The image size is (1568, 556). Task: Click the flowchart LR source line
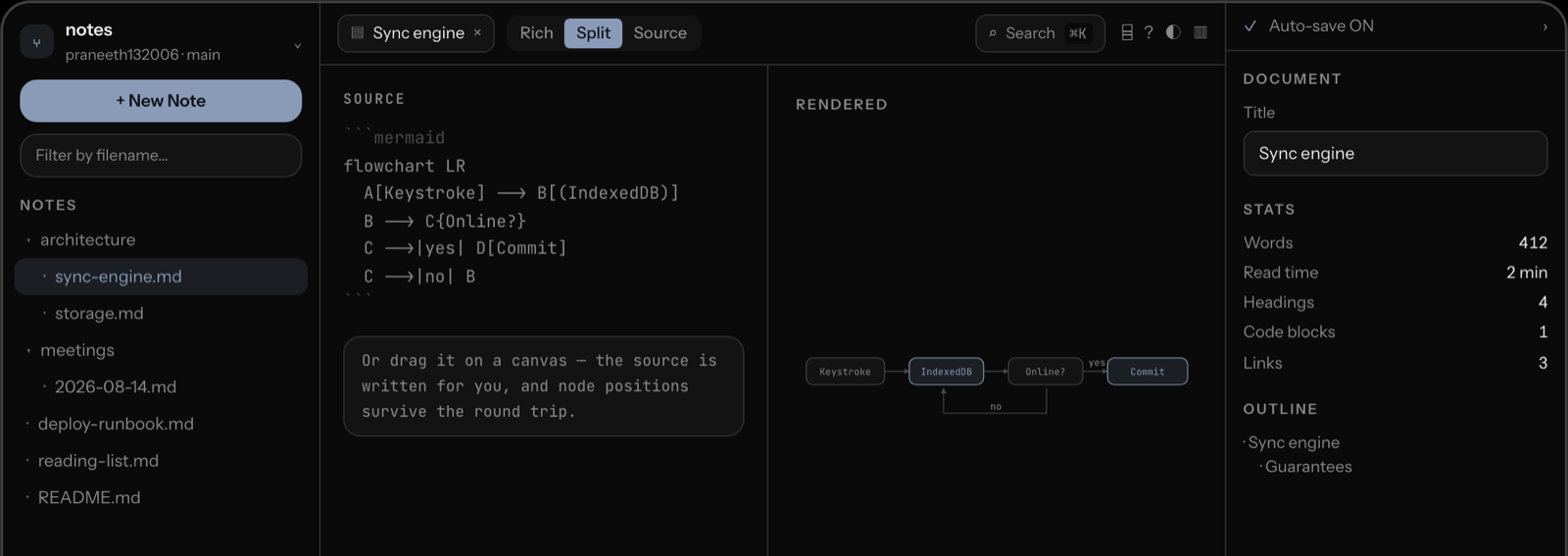pos(405,167)
